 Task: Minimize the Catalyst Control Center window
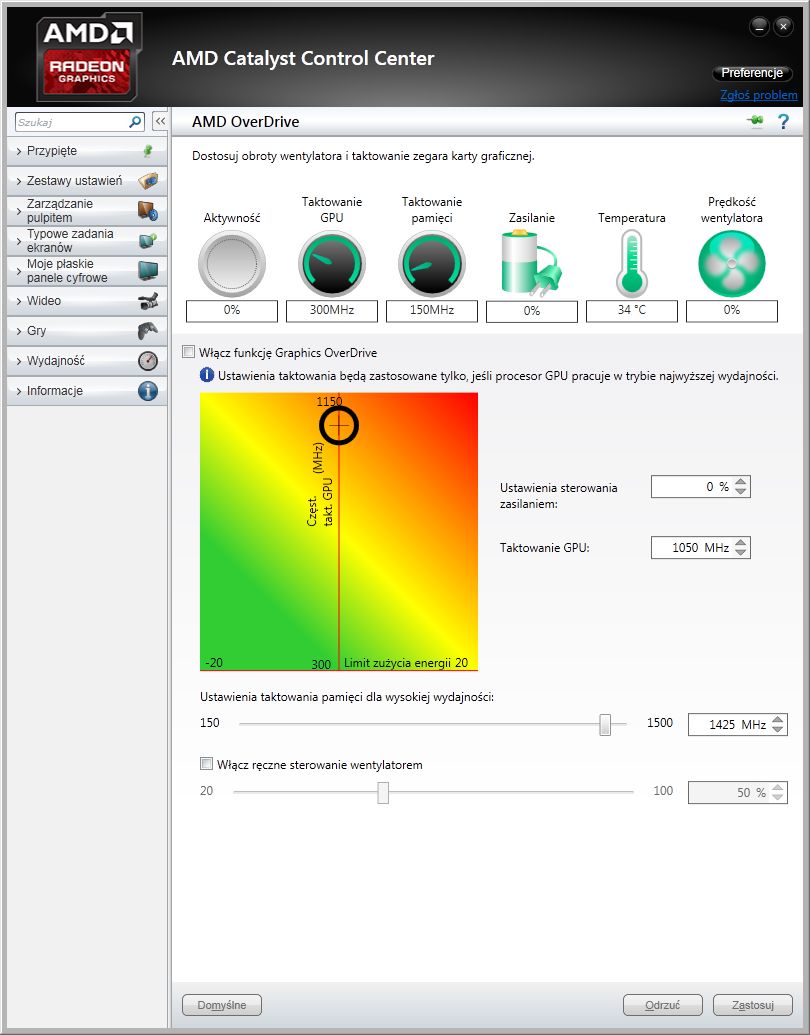pos(759,26)
